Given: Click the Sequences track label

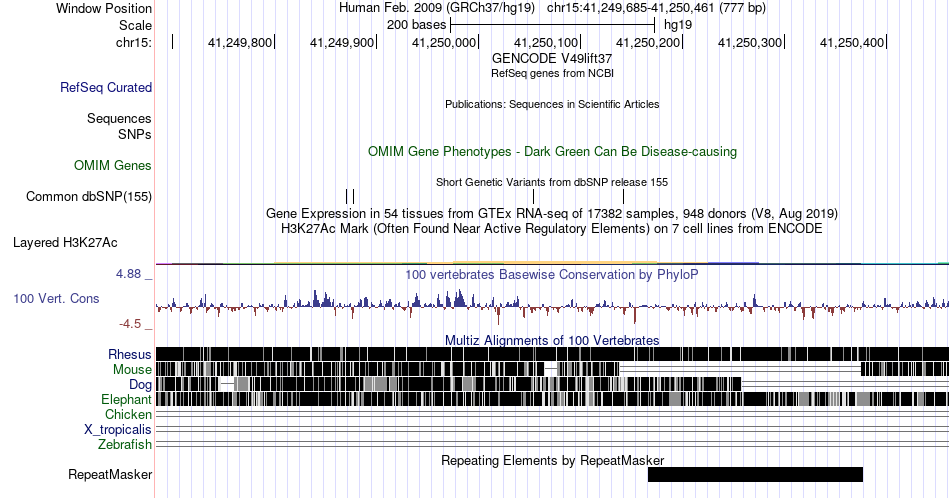Looking at the screenshot, I should pos(119,118).
